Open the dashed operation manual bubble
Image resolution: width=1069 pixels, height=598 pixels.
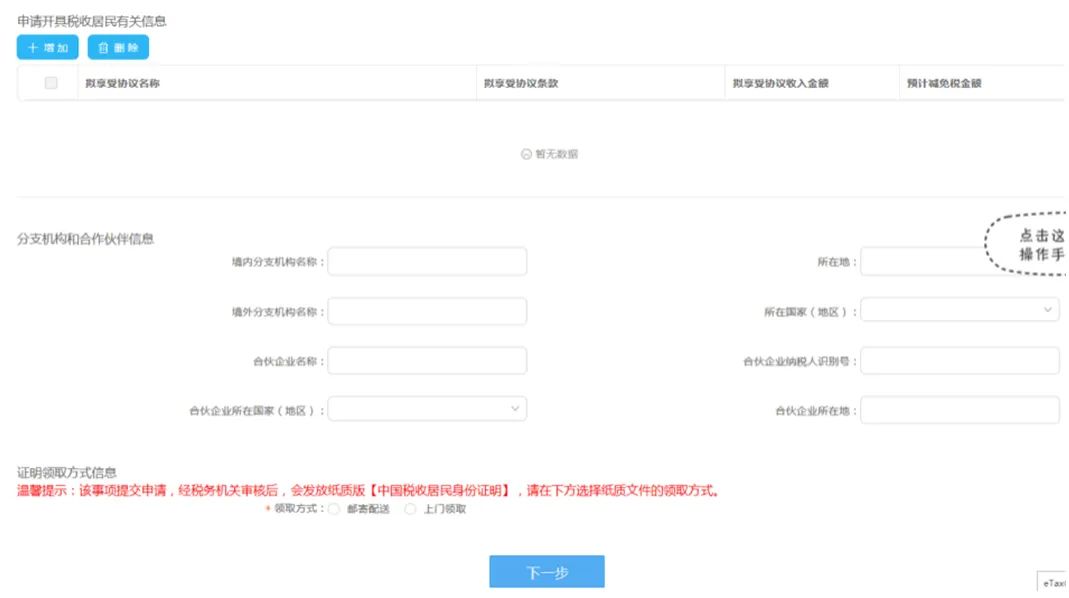(1035, 245)
